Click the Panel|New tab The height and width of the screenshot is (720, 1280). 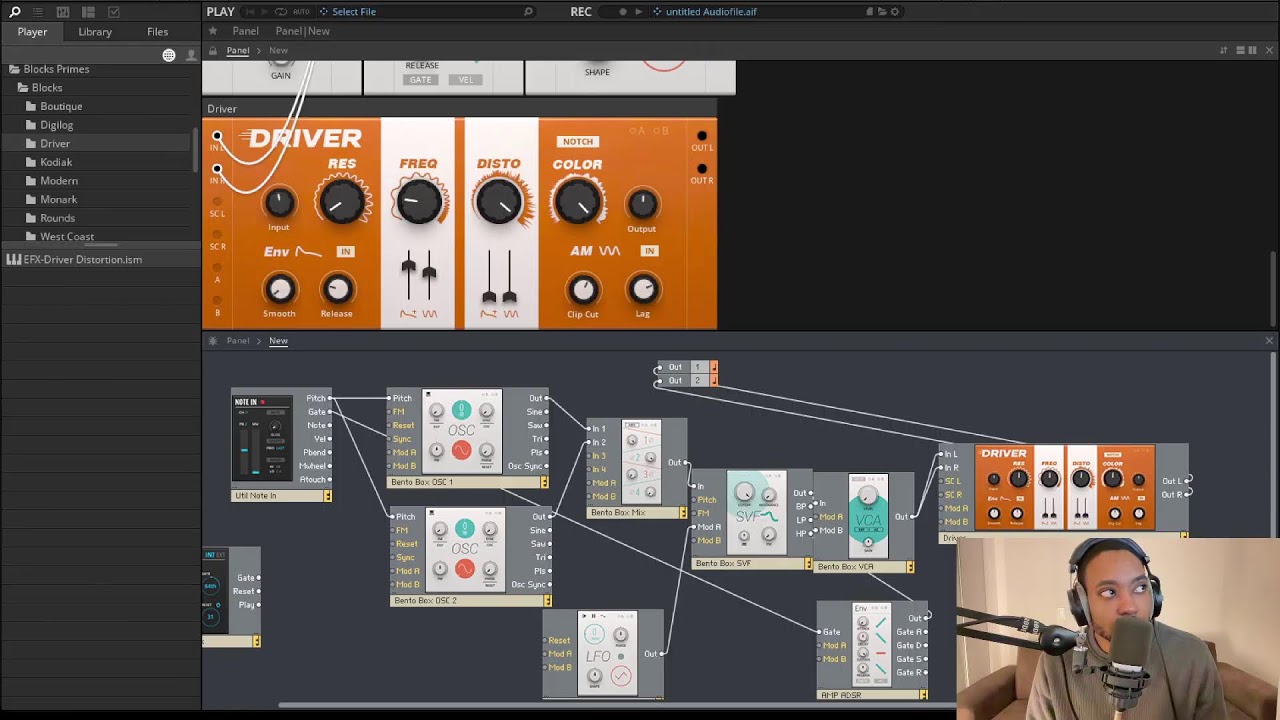click(302, 31)
